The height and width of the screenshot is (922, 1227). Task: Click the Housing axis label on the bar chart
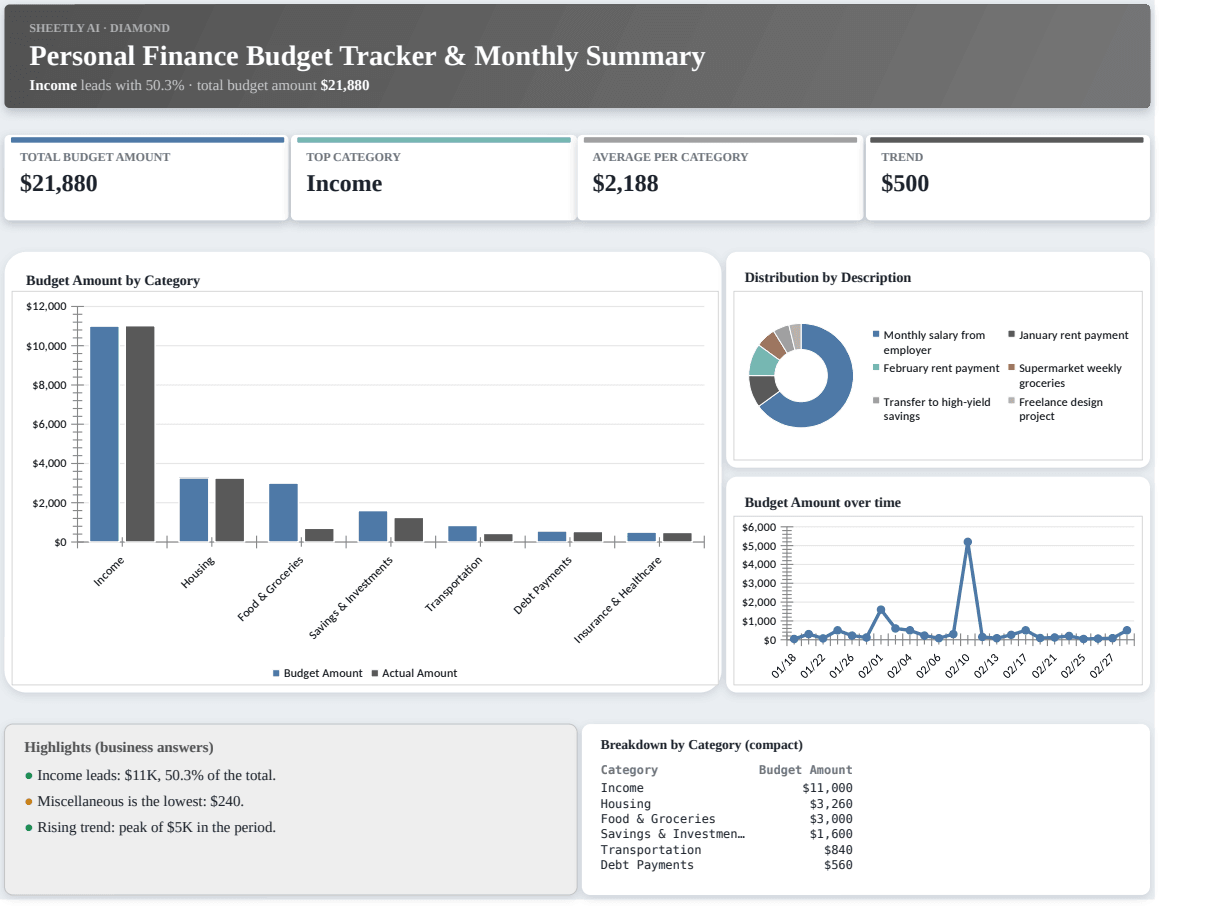[197, 572]
